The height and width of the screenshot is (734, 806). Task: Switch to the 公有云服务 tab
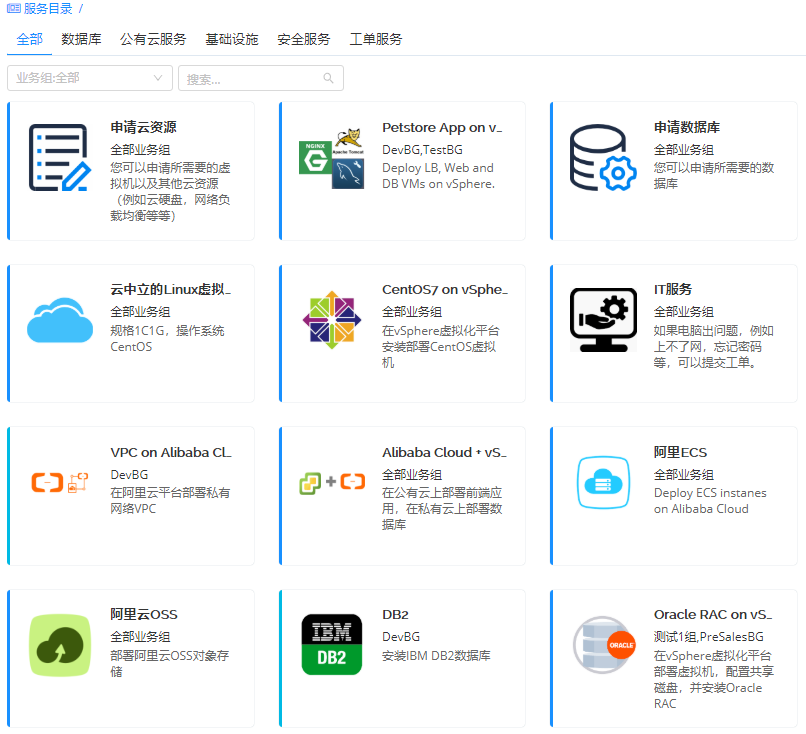[153, 39]
